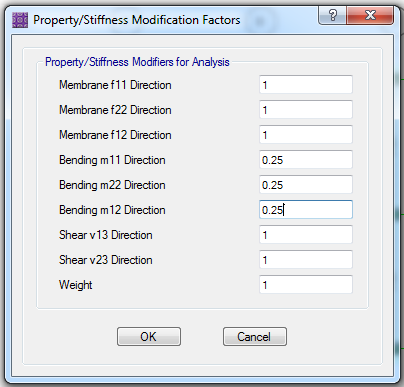Viewport: 404px width, 387px height.
Task: Click inside the Bending m12 Direction field
Action: click(x=306, y=210)
